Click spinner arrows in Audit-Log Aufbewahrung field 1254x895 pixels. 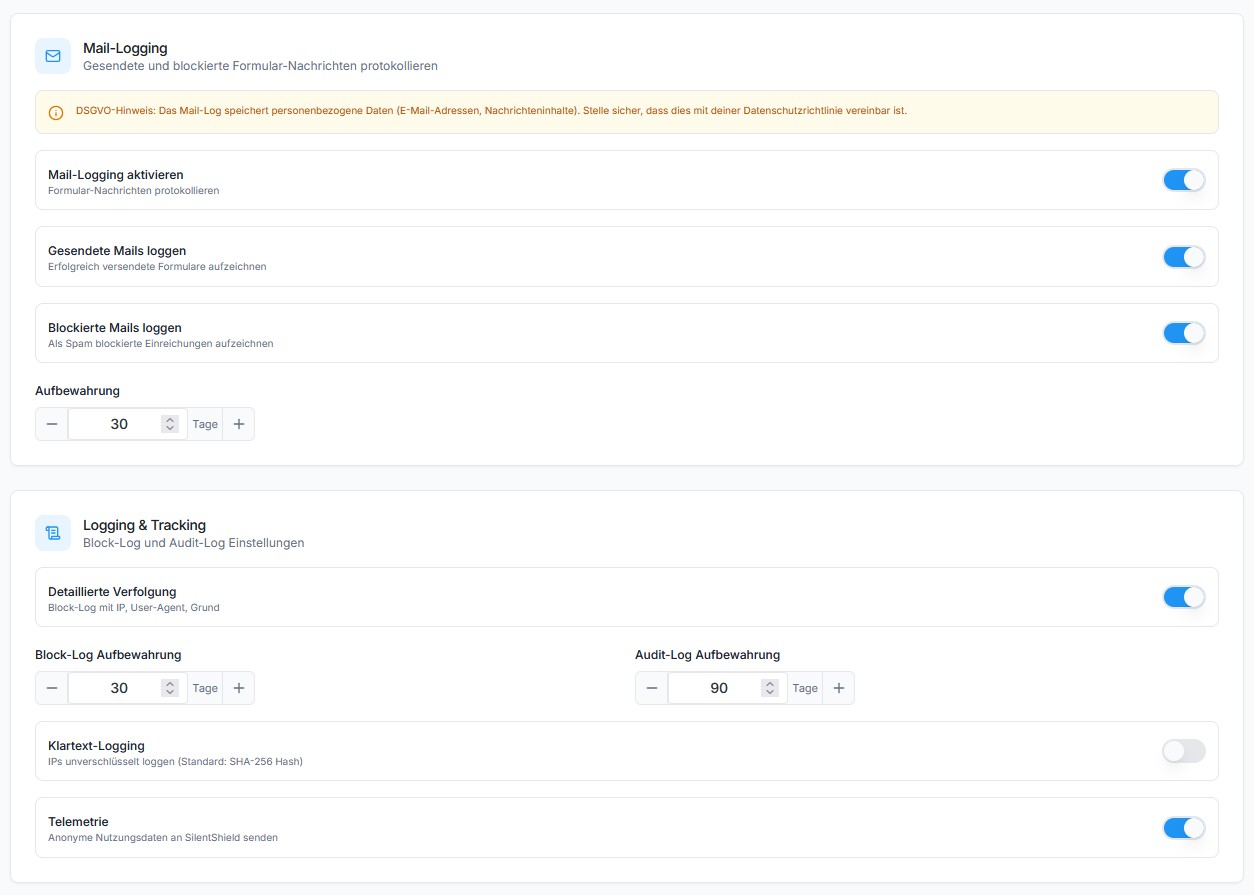point(769,688)
